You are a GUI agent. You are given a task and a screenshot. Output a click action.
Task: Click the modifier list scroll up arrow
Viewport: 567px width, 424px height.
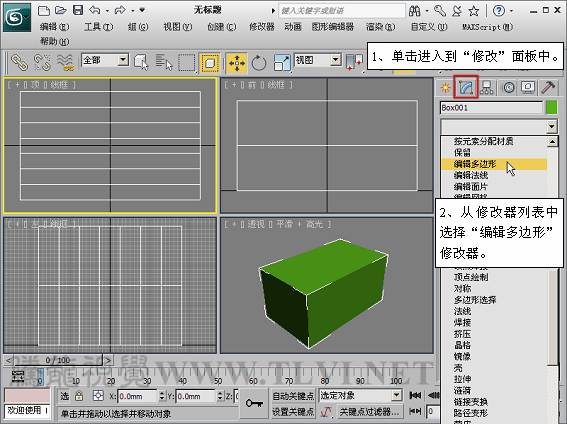pos(552,142)
